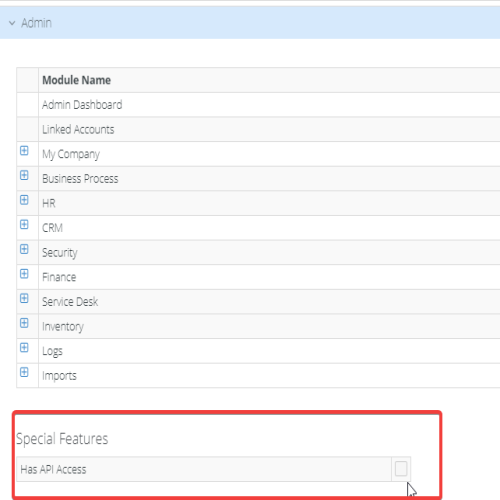Viewport: 500px width, 500px height.
Task: Enable the Has API Access checkbox
Action: (401, 469)
